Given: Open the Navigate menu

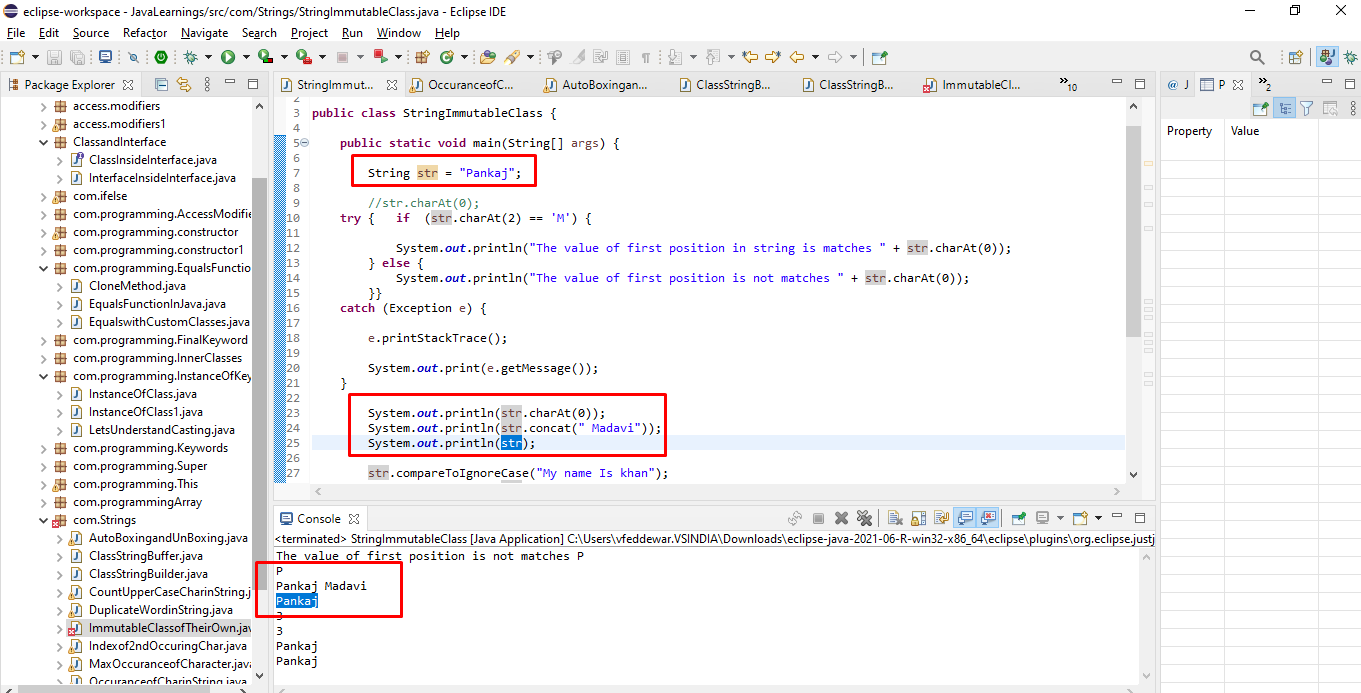Looking at the screenshot, I should pyautogui.click(x=205, y=33).
